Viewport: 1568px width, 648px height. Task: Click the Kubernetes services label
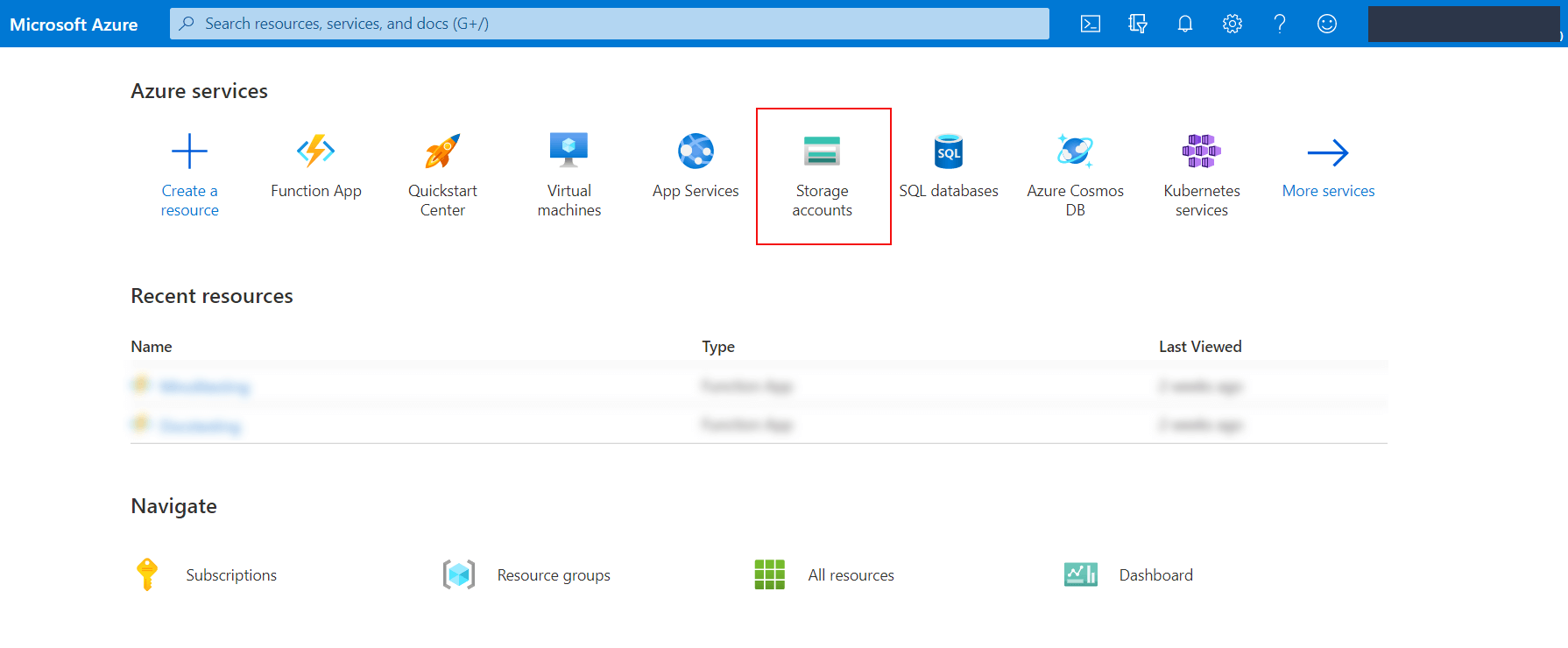click(1202, 201)
